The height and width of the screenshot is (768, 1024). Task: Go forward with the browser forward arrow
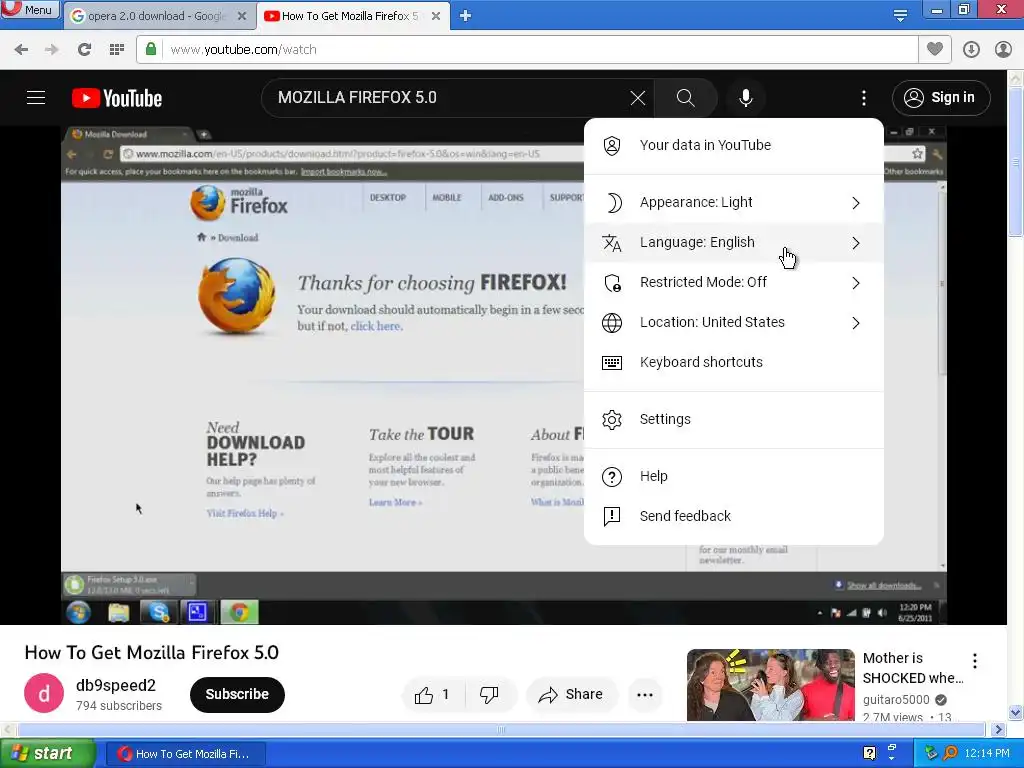pyautogui.click(x=52, y=50)
